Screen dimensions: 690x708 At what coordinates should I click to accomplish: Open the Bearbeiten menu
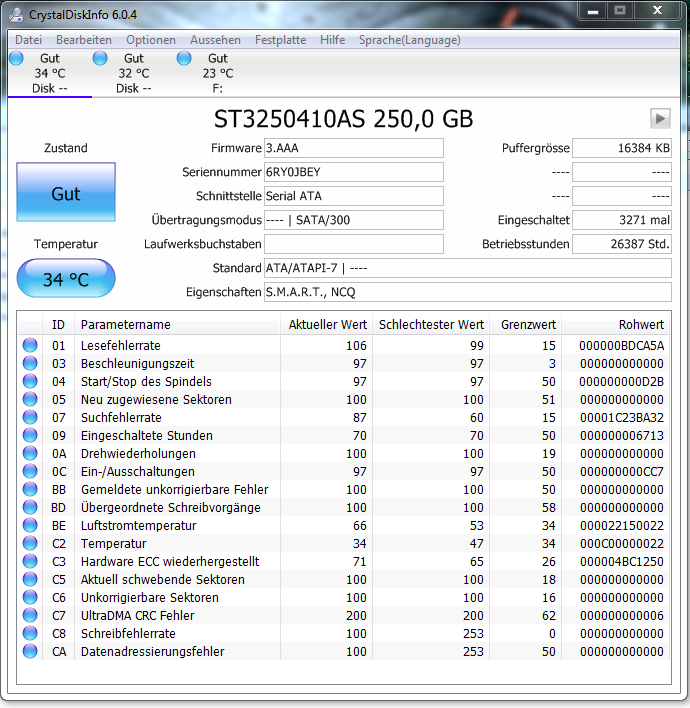tap(84, 40)
